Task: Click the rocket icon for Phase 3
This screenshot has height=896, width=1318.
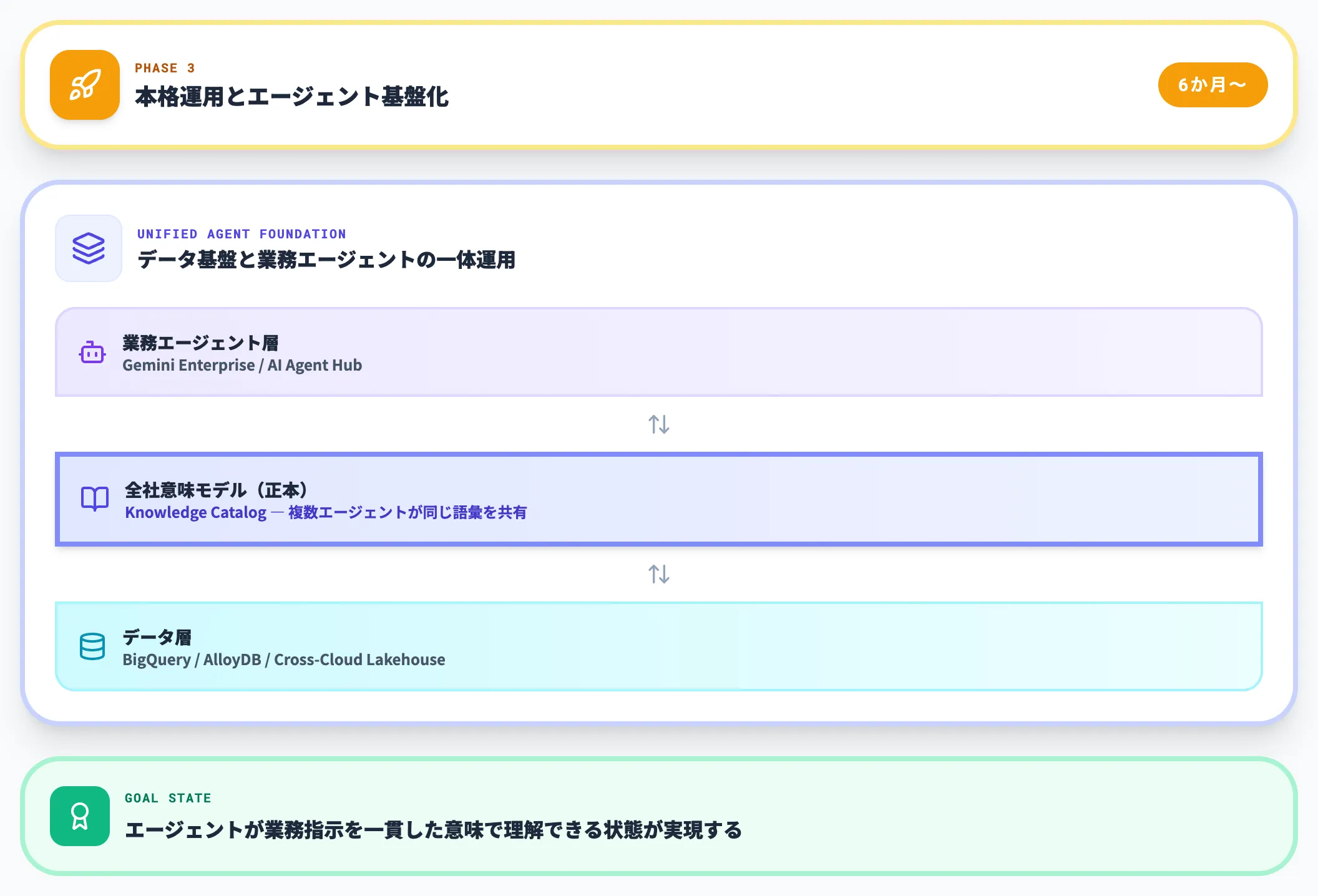Action: [85, 85]
